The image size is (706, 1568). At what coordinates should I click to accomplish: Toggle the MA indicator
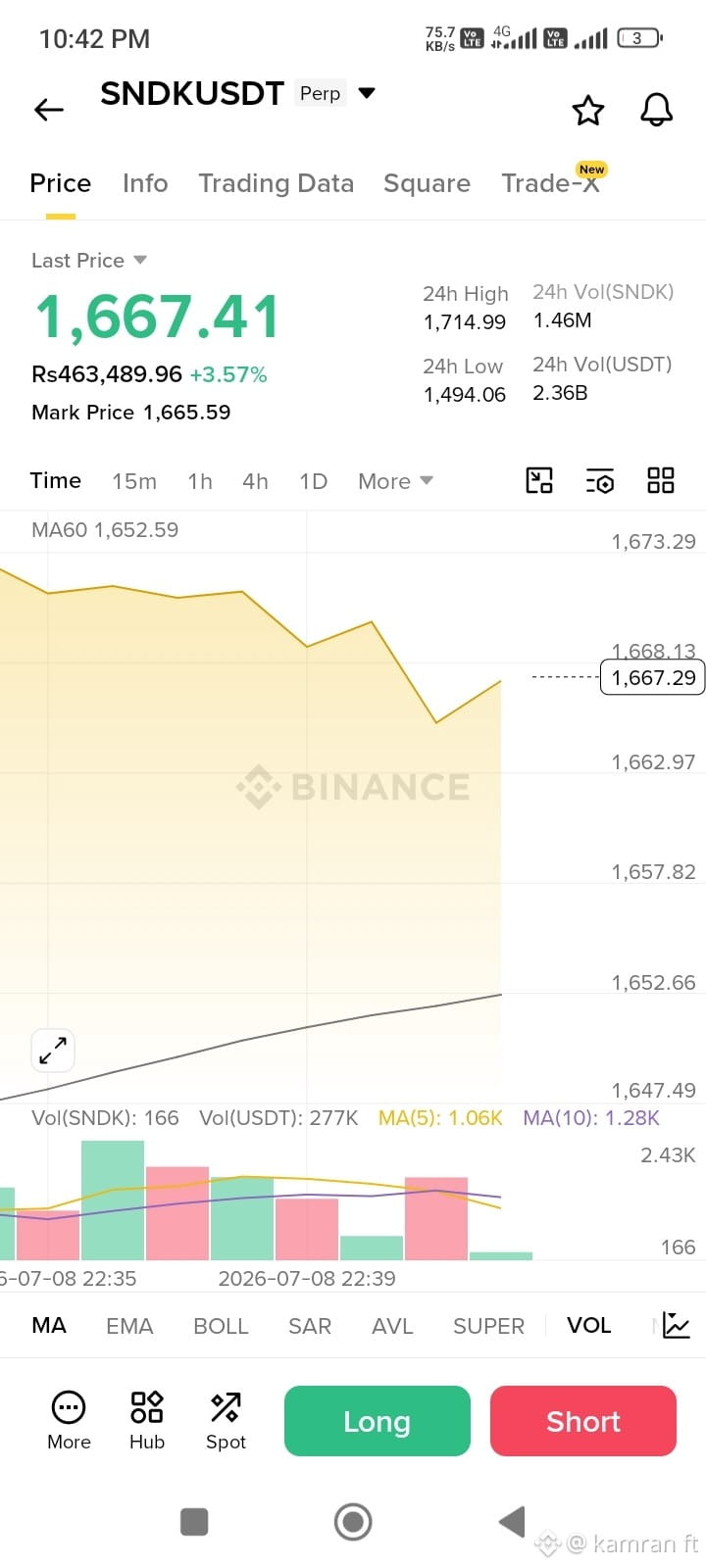pyautogui.click(x=49, y=1325)
